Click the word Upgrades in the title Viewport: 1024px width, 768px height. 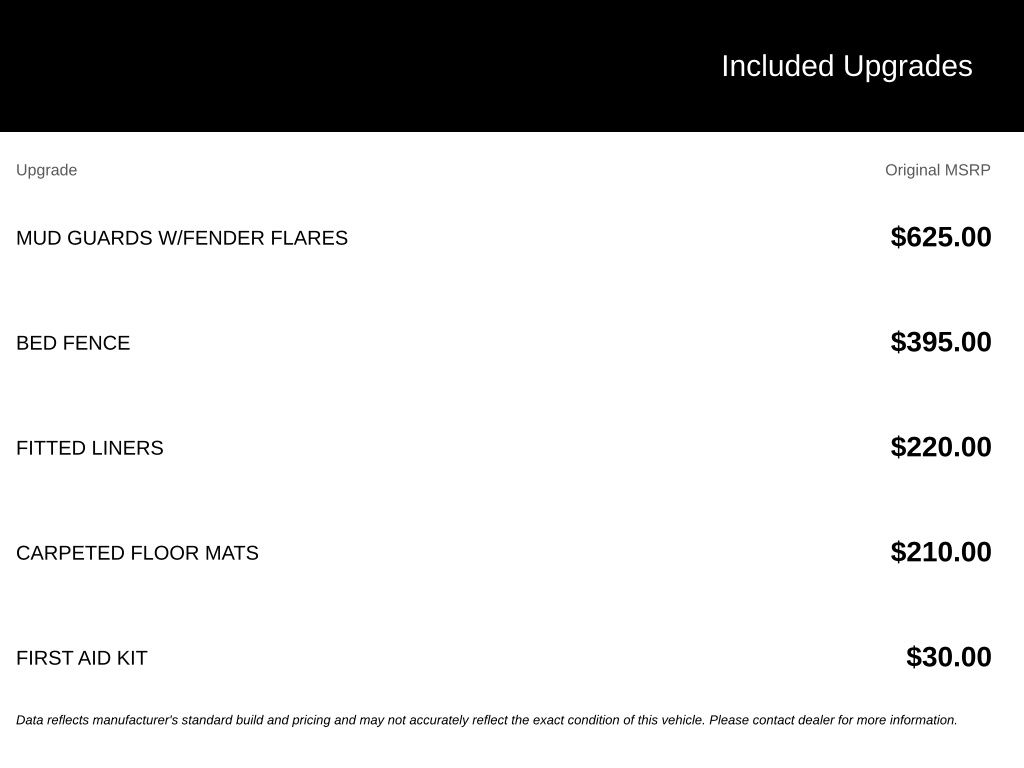907,66
